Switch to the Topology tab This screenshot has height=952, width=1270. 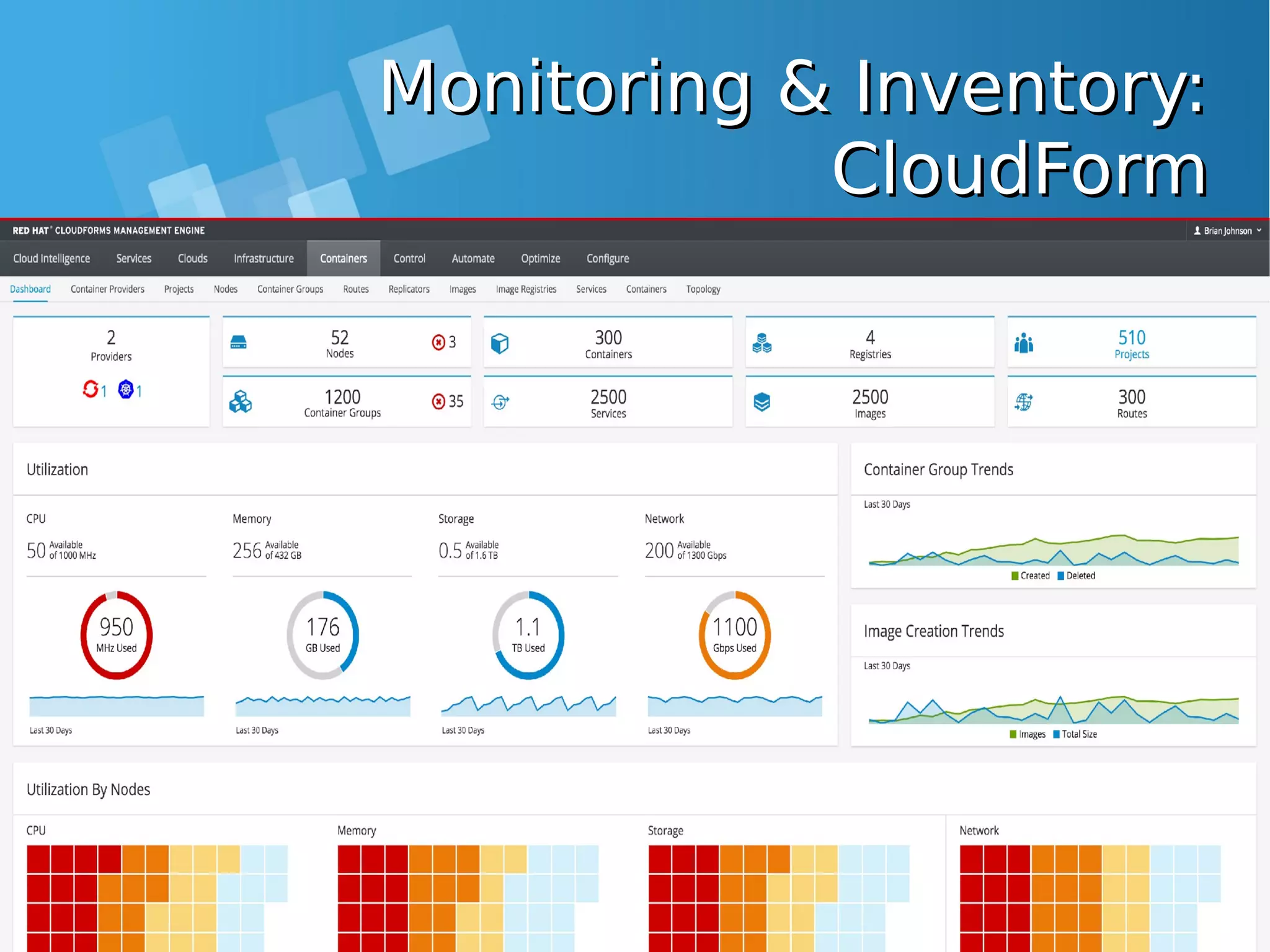703,289
